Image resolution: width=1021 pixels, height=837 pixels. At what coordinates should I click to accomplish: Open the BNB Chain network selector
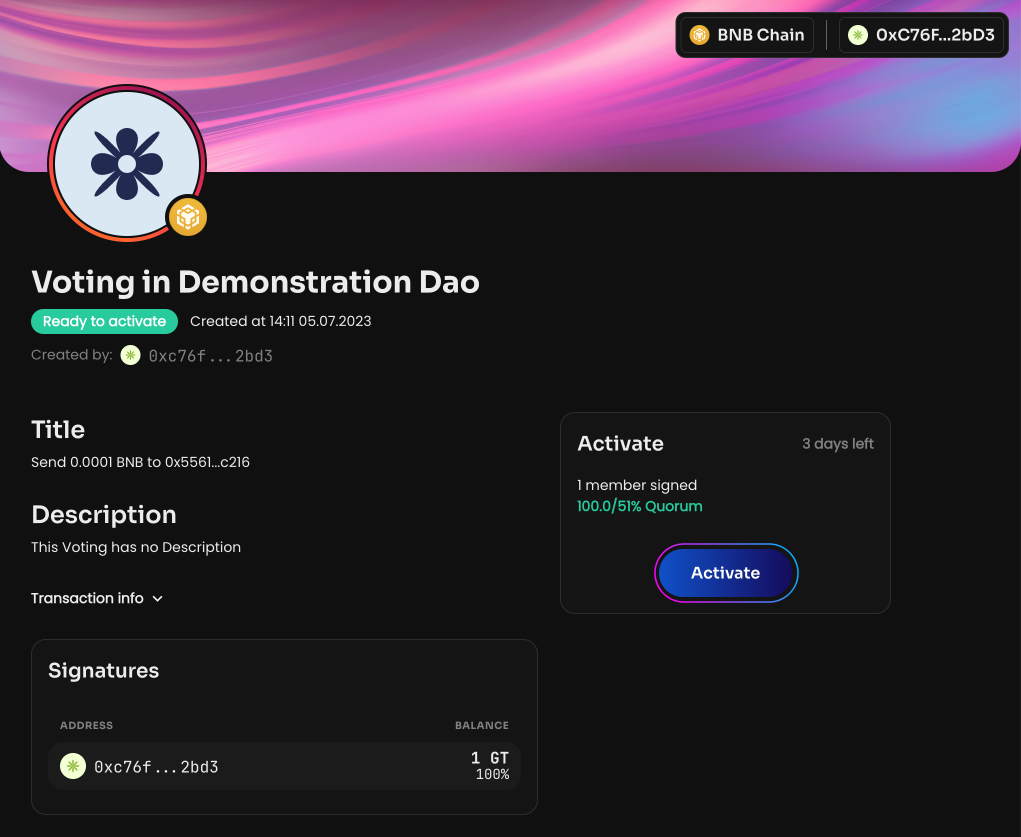(x=747, y=35)
